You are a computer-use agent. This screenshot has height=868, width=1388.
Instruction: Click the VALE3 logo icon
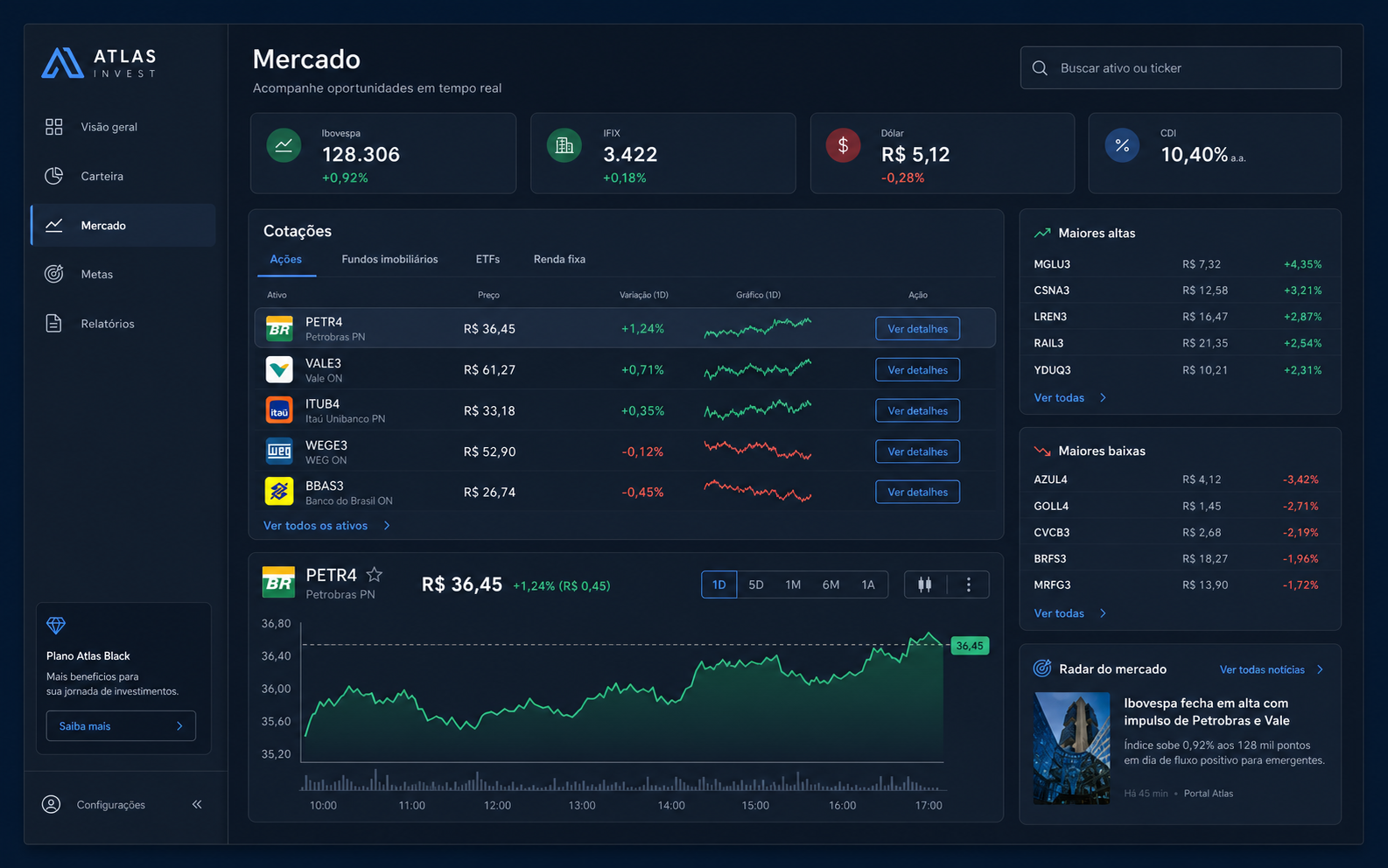(279, 369)
